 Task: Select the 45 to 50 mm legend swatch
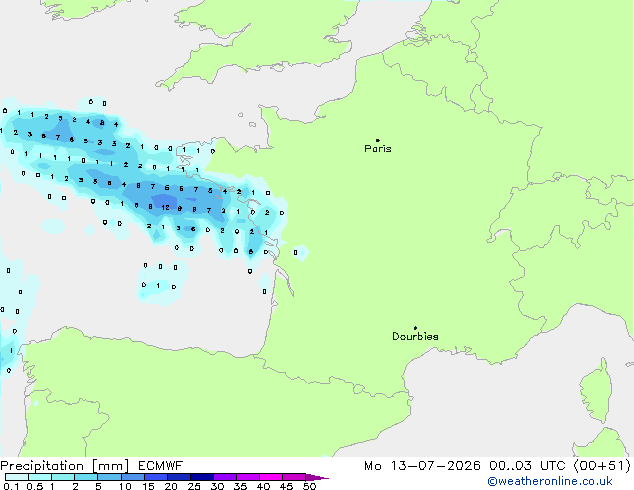tap(294, 477)
